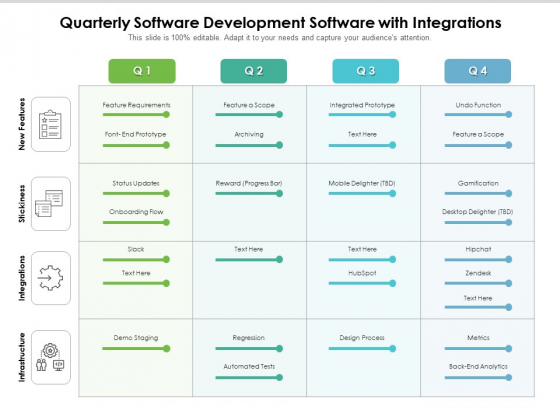Image resolution: width=560 pixels, height=420 pixels.
Task: Click the Integrations gear with arrow icon
Action: pyautogui.click(x=50, y=278)
